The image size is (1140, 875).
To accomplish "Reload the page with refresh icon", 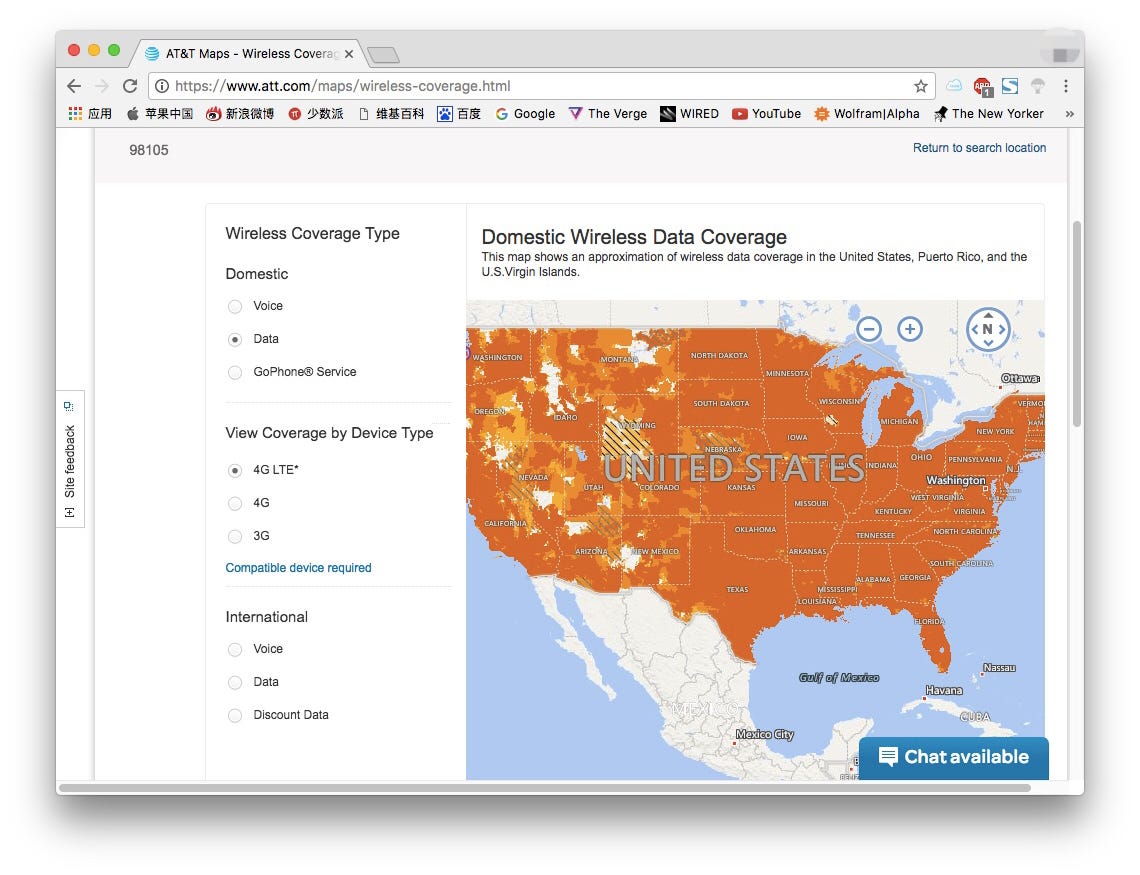I will 130,86.
